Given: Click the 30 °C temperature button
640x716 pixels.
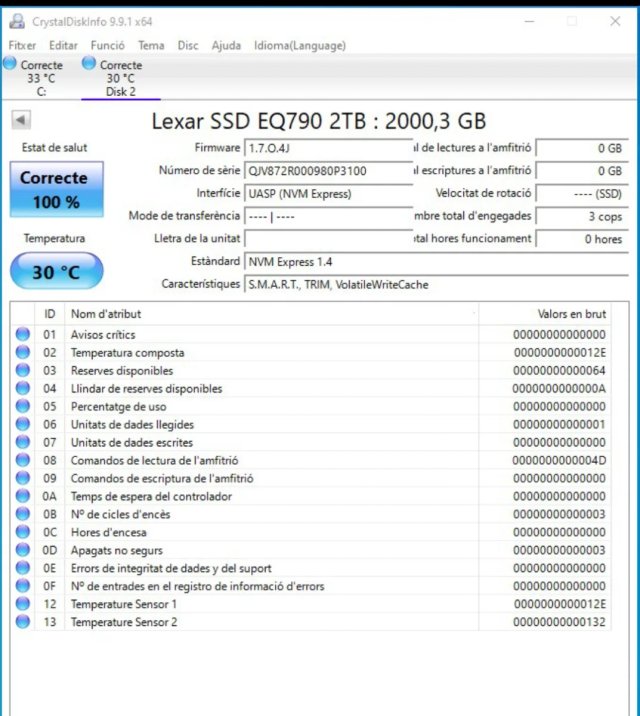Looking at the screenshot, I should click(57, 271).
